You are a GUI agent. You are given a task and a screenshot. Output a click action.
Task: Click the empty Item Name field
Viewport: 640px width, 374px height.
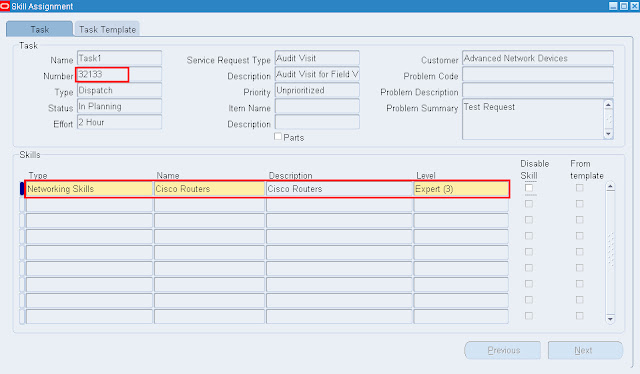317,106
